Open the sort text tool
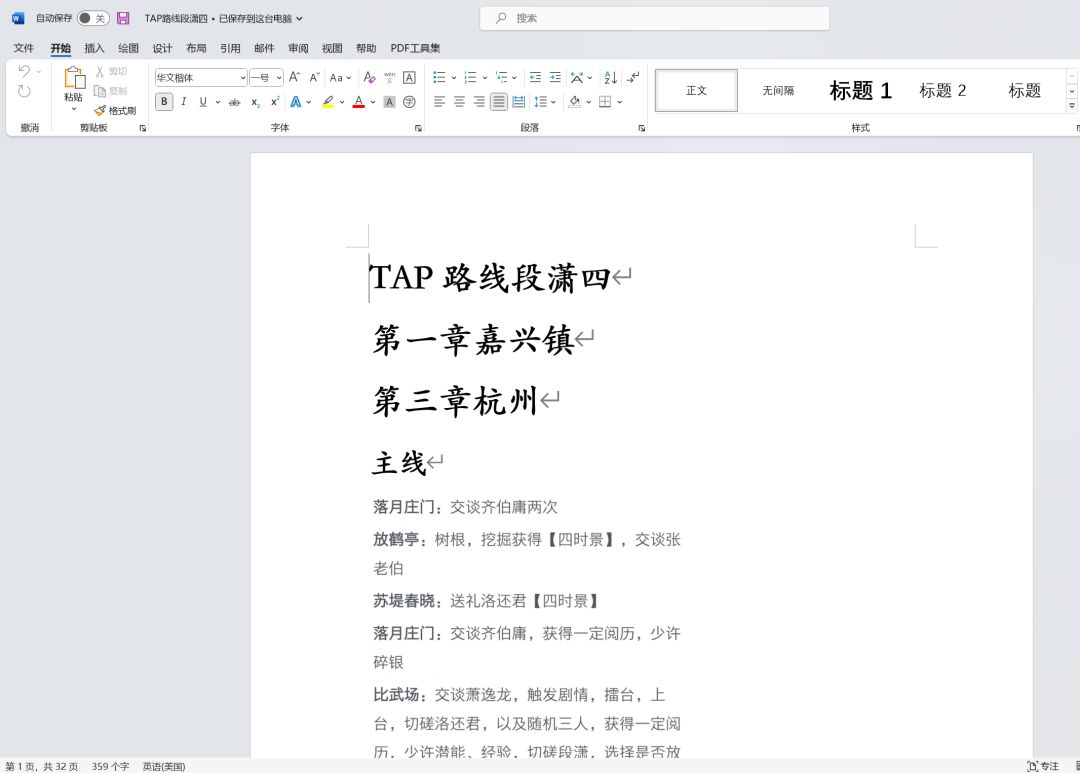1080x773 pixels. click(611, 77)
